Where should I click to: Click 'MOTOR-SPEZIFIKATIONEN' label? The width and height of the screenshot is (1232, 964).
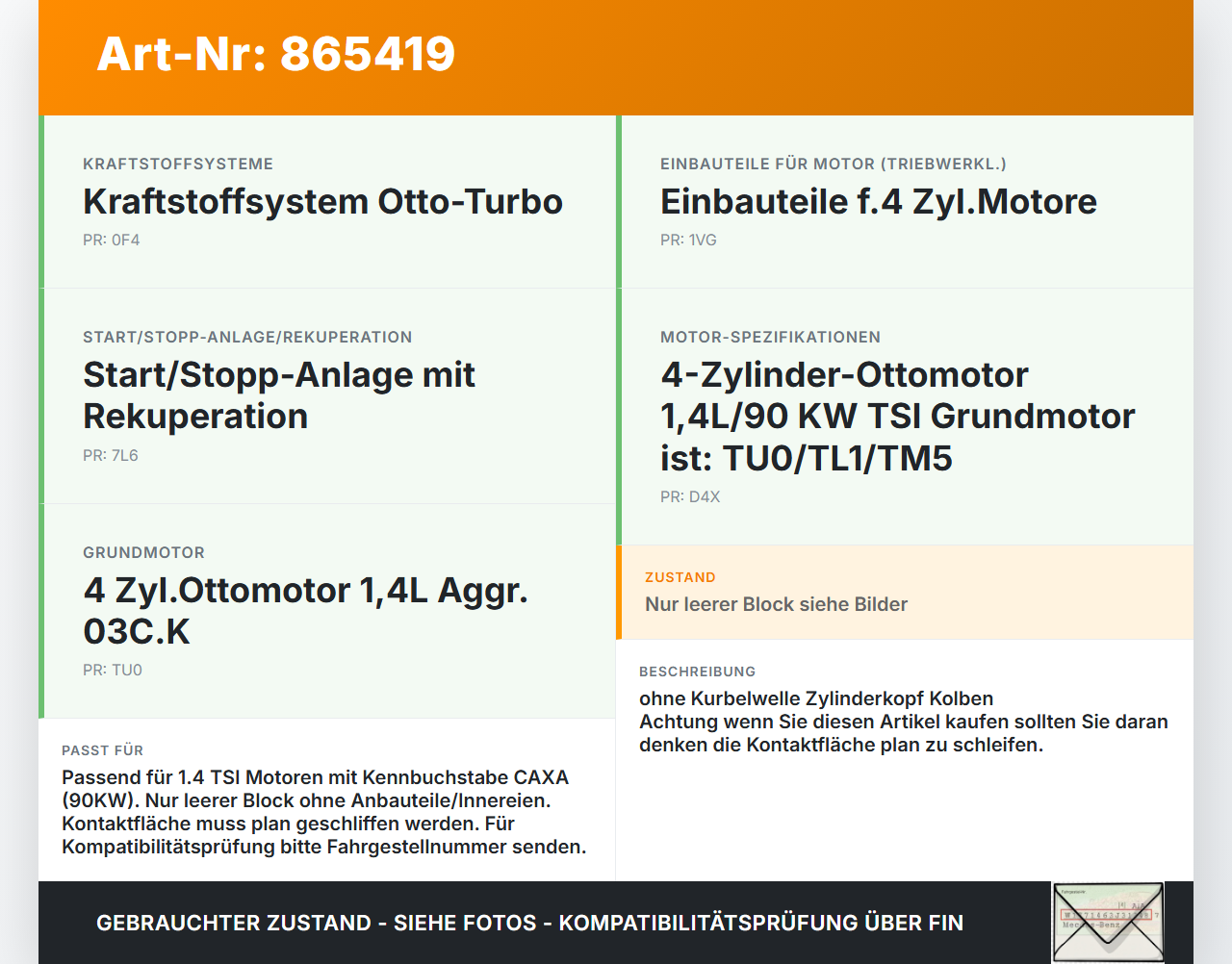point(770,337)
